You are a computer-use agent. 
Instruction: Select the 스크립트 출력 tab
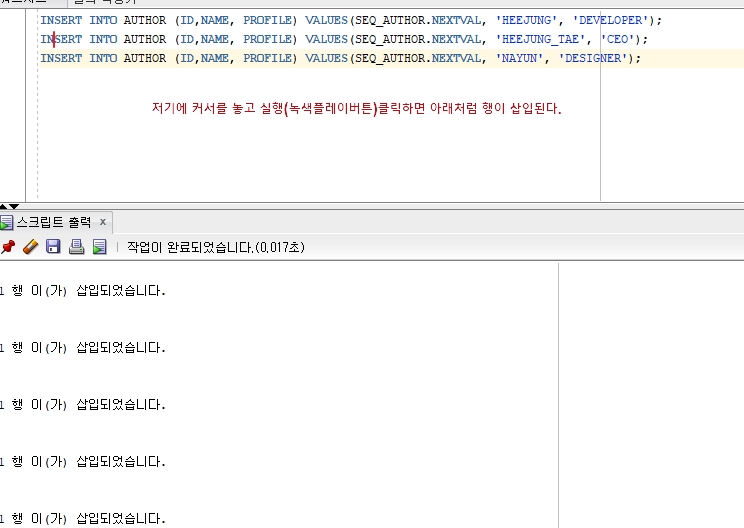click(x=53, y=222)
